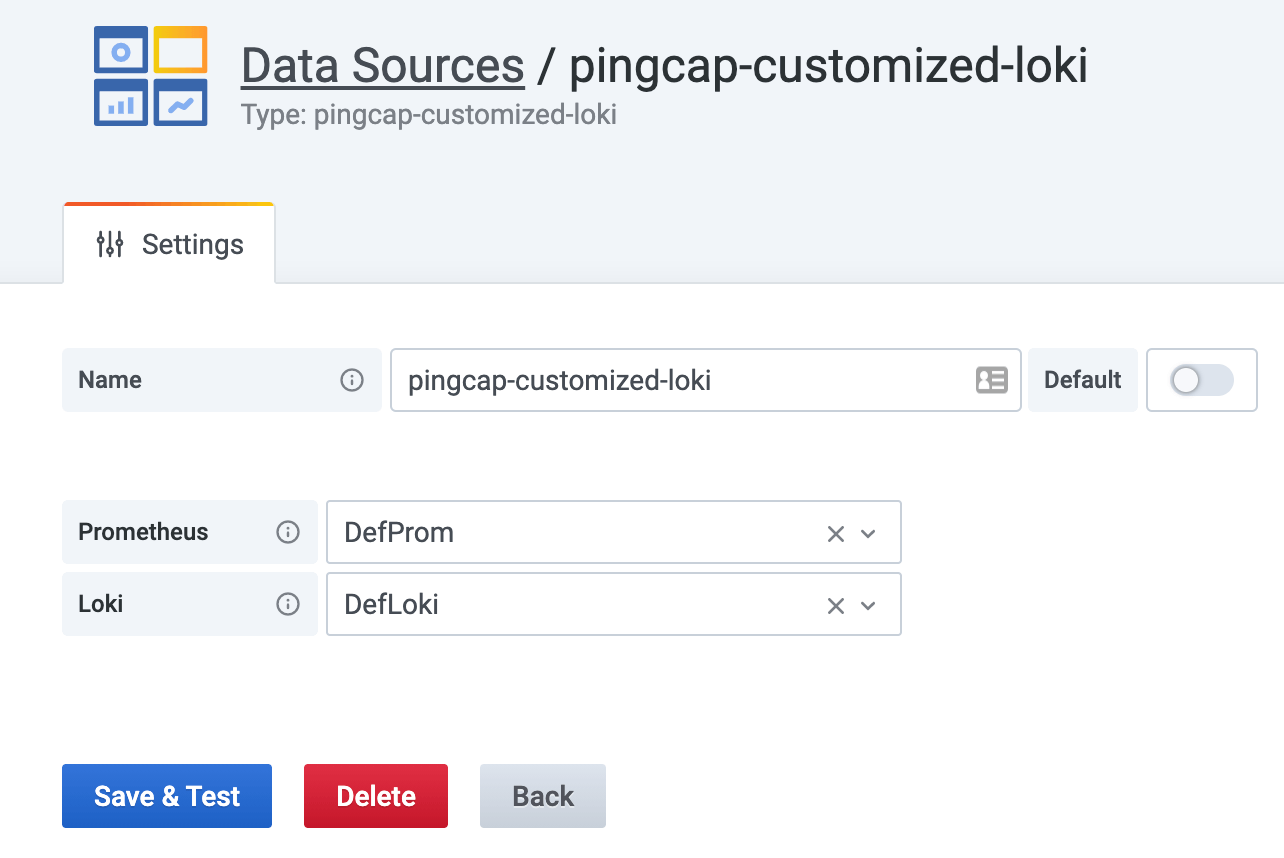The width and height of the screenshot is (1284, 858).
Task: Toggle the Default switch on
Action: click(1202, 380)
